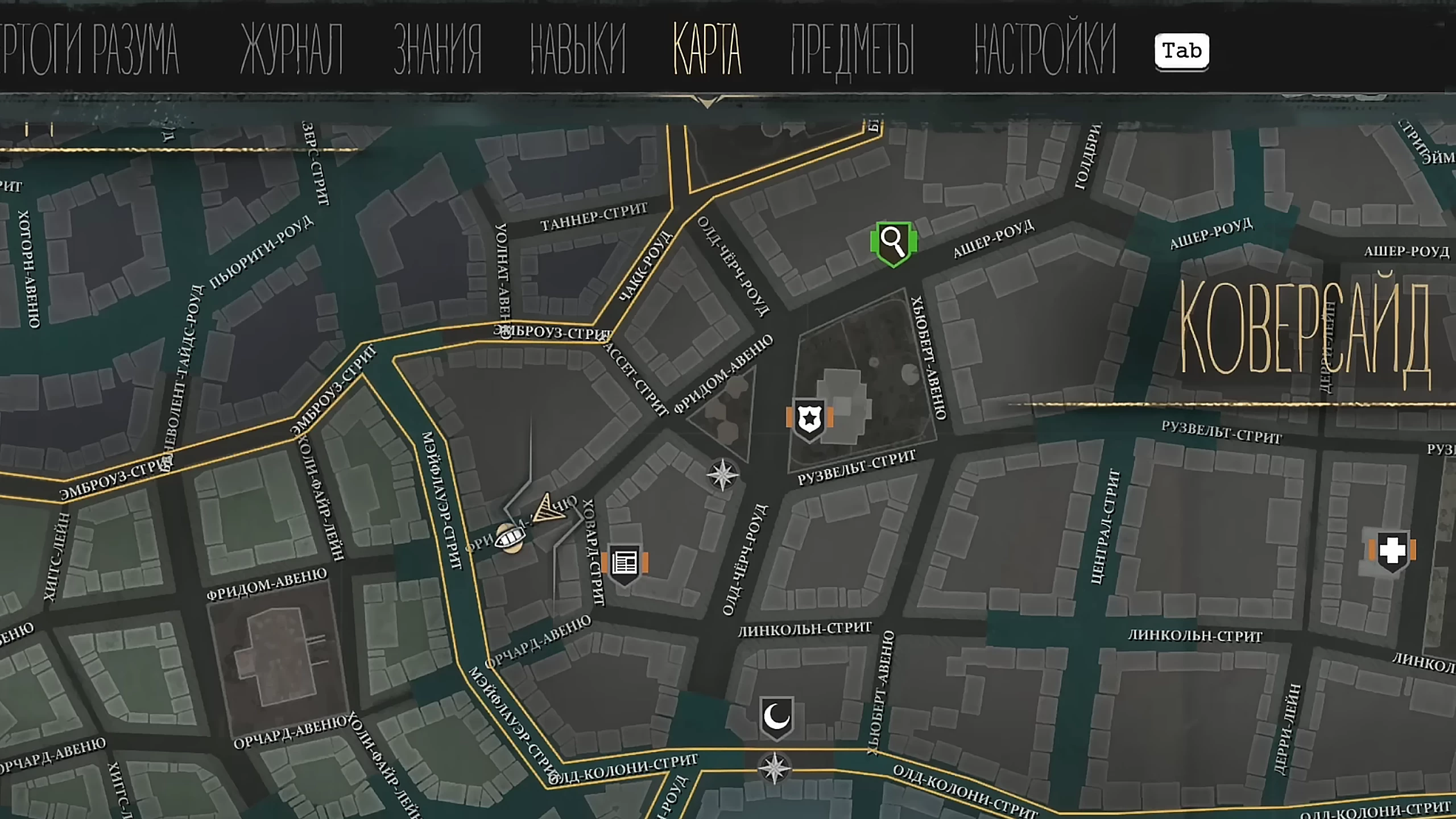Open the Журнал tab
1456x819 pixels.
[291, 49]
